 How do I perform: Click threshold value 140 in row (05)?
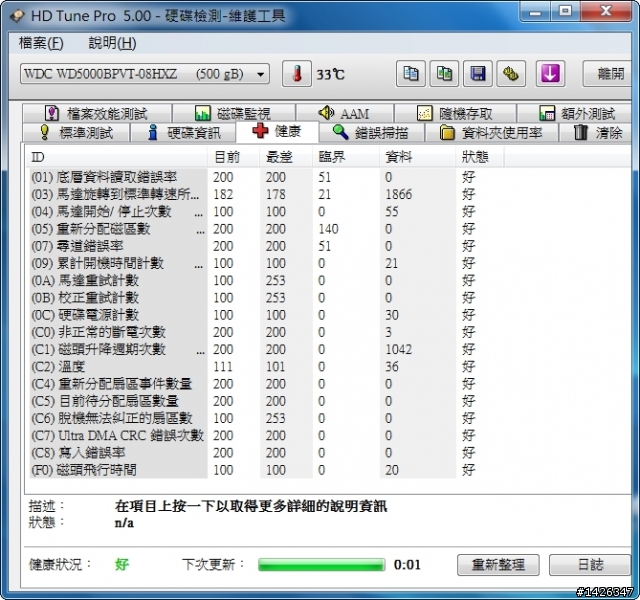pyautogui.click(x=328, y=229)
